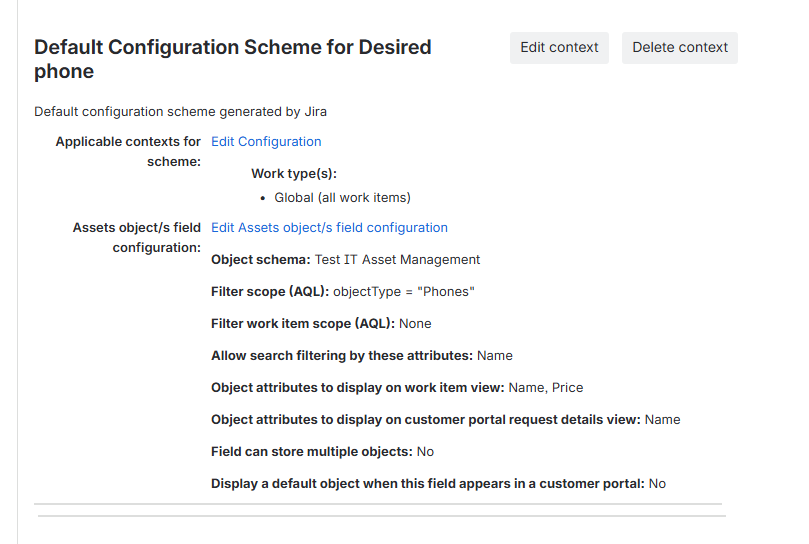Click the 'Applicable contexts for scheme:' label
The width and height of the screenshot is (809, 544).
coord(128,151)
